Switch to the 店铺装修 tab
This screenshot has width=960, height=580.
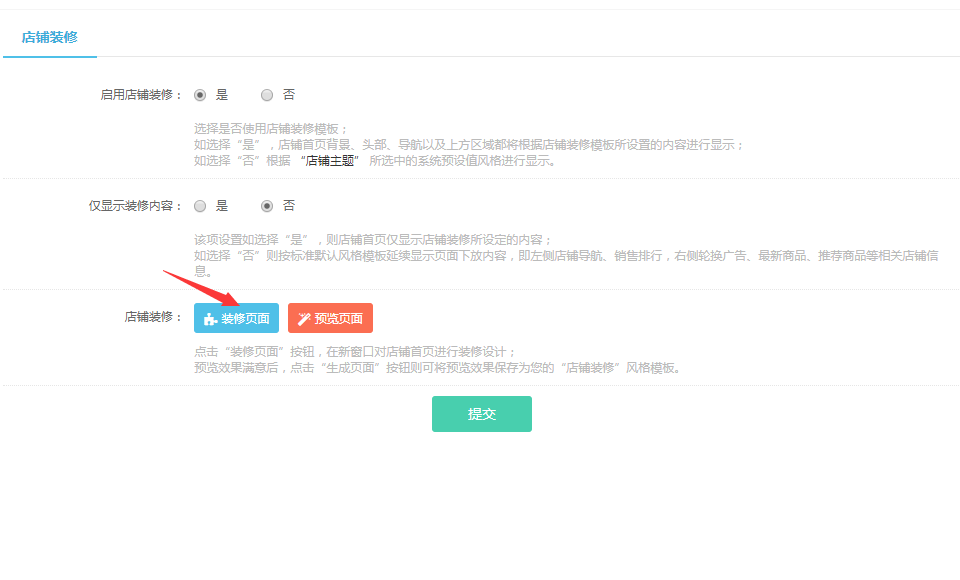tap(49, 37)
